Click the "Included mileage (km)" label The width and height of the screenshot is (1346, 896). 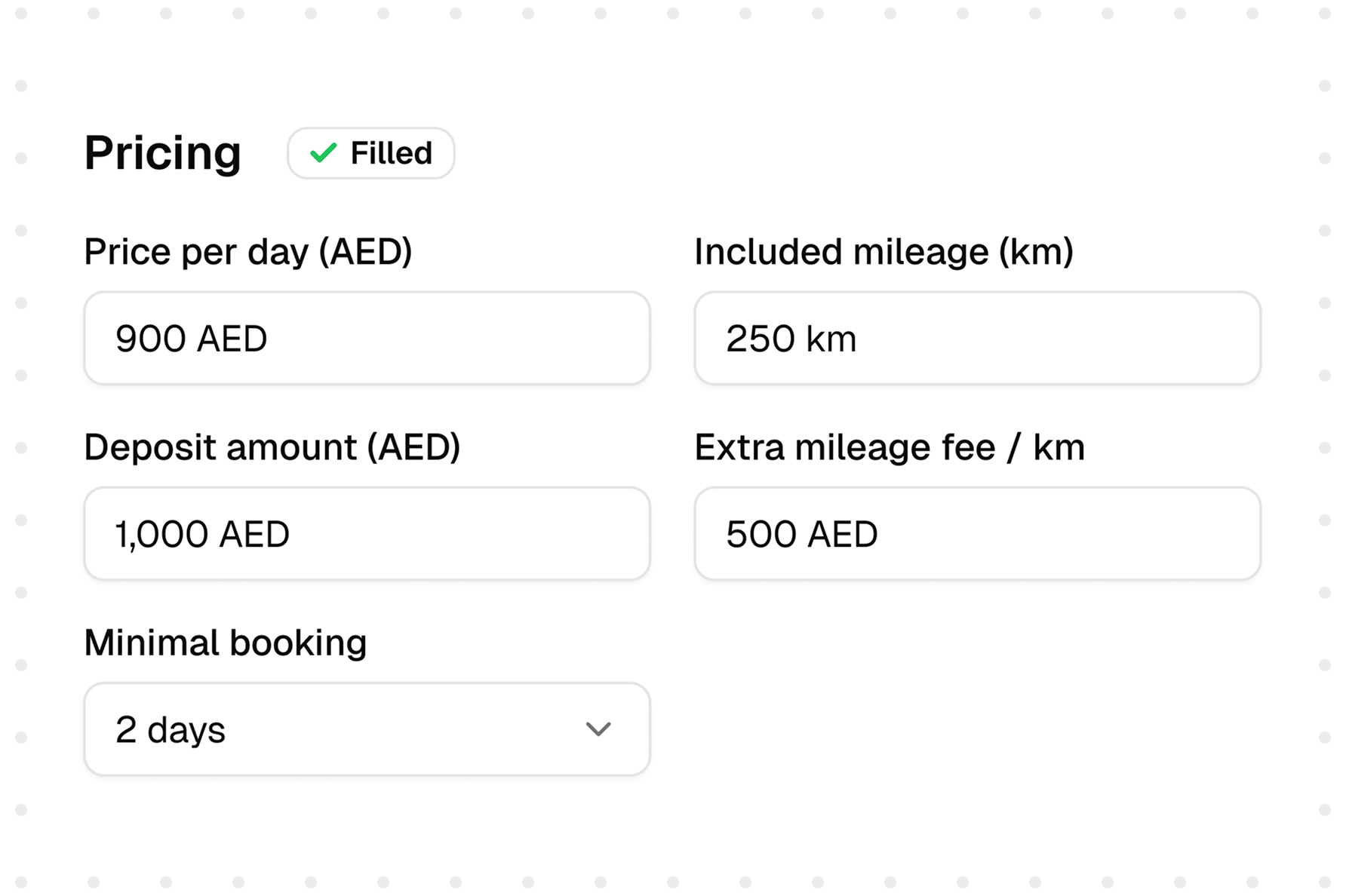(x=884, y=252)
